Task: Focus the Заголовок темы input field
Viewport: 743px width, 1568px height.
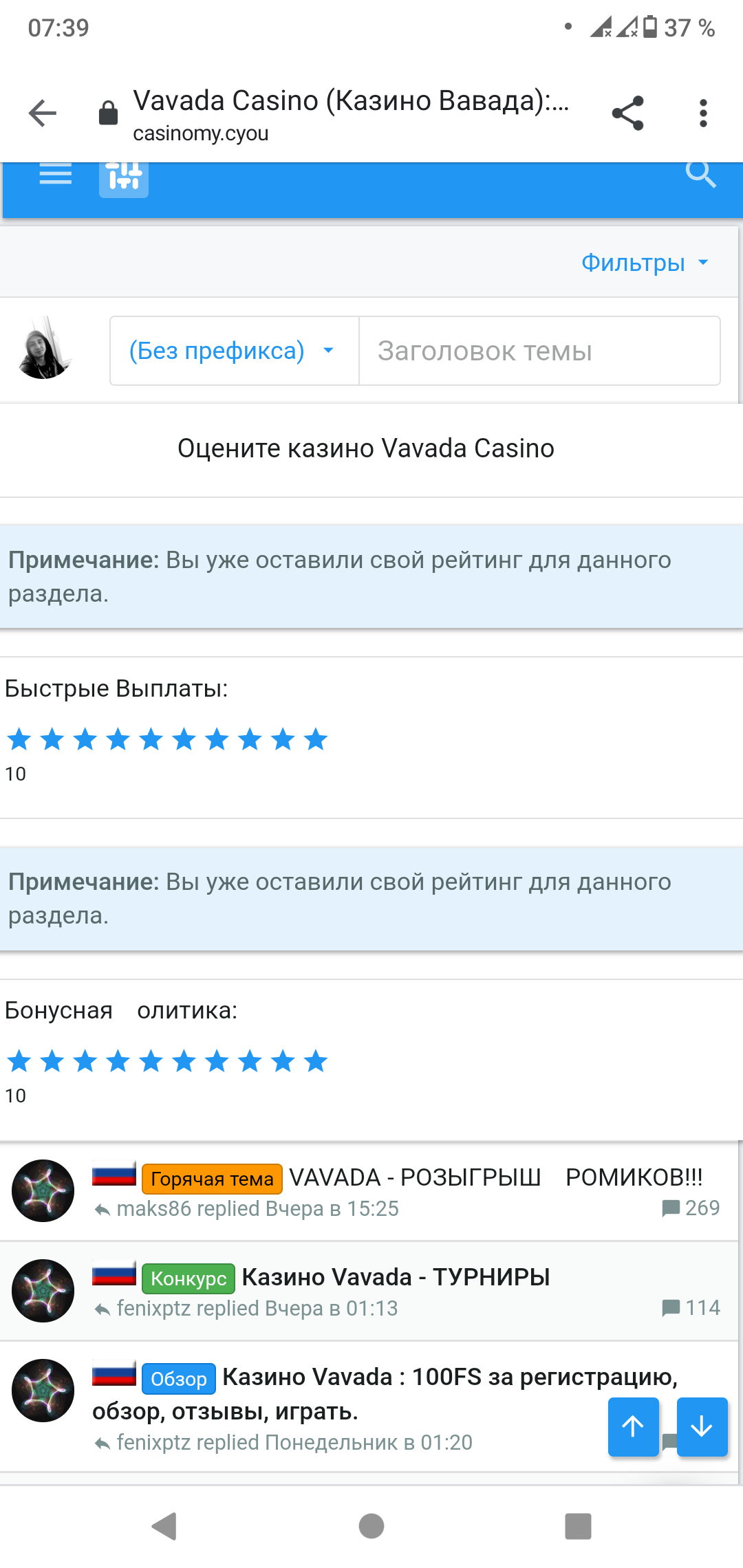Action: 539,351
